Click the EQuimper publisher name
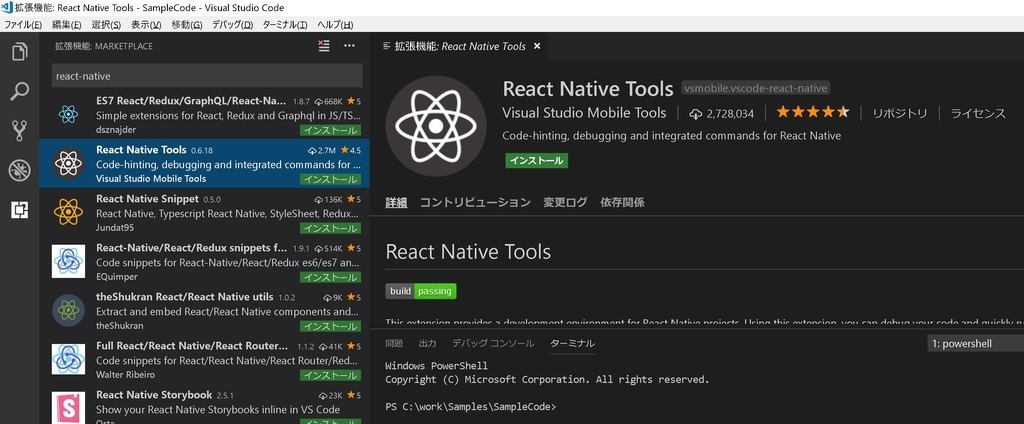Screen dimensions: 1024x424 coord(117,276)
